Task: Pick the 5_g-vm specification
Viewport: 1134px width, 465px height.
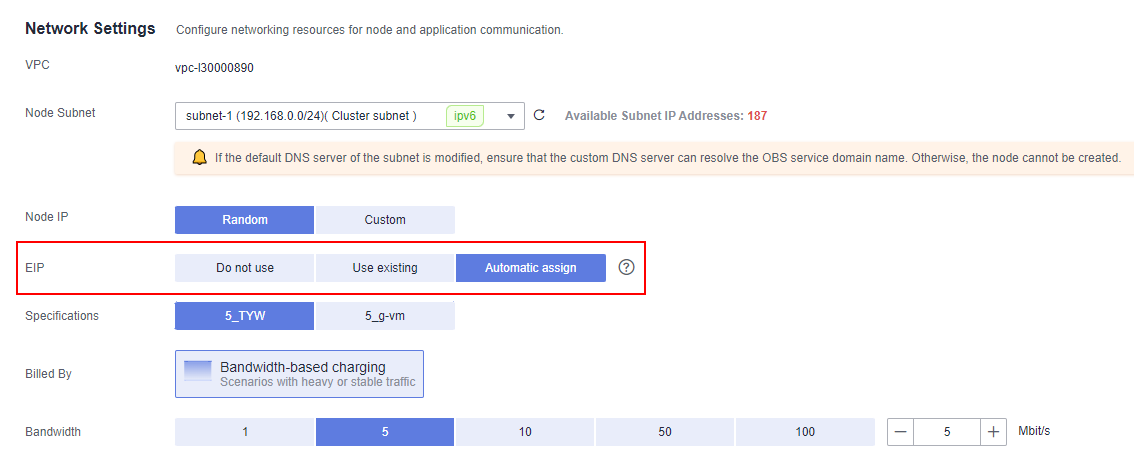Action: click(x=385, y=315)
